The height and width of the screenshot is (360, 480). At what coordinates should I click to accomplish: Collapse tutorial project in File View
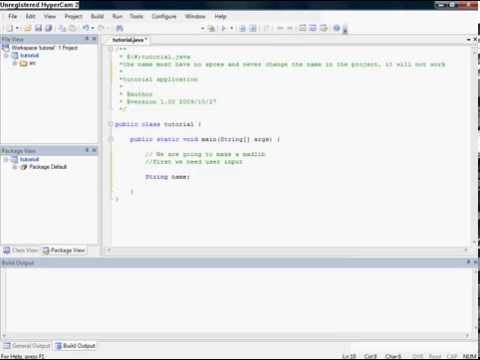point(6,55)
